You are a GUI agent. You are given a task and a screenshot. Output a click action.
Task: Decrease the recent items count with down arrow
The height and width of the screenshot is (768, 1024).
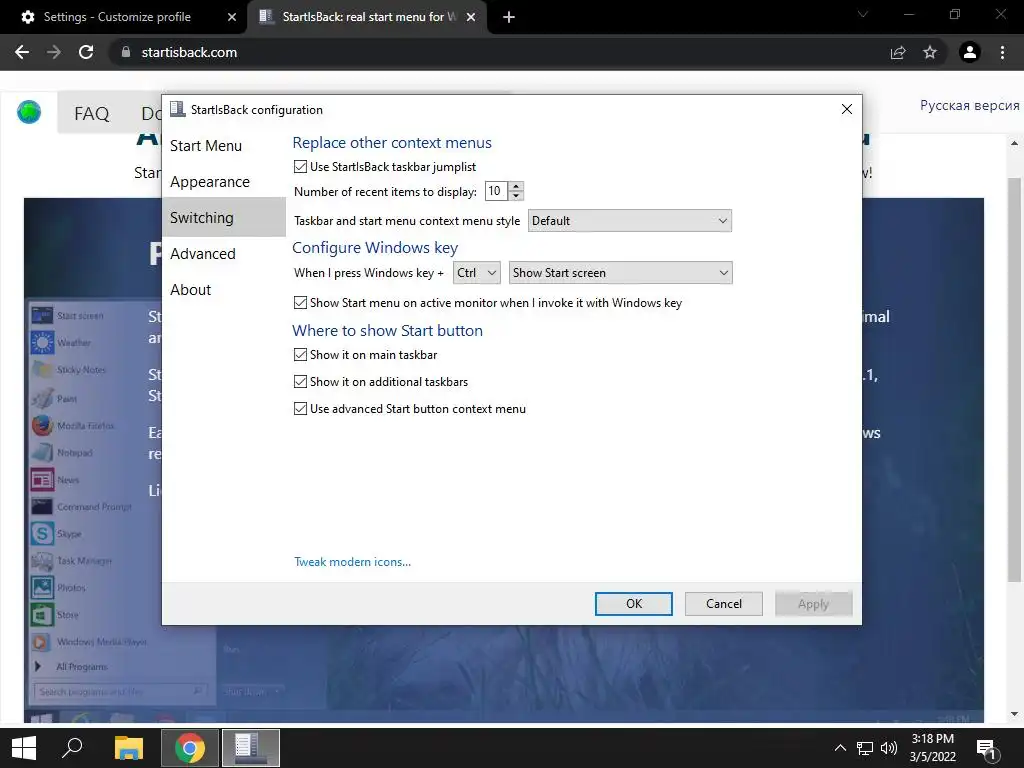[517, 196]
